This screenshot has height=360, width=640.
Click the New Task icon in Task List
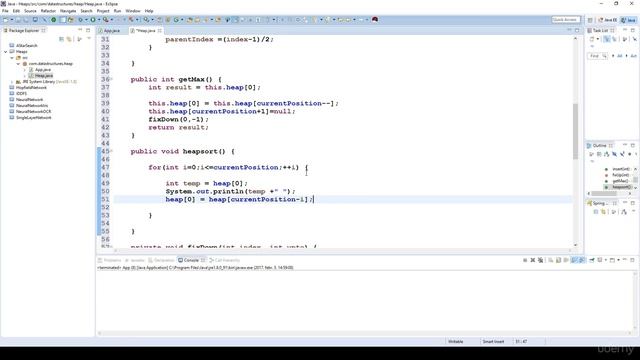pyautogui.click(x=591, y=39)
